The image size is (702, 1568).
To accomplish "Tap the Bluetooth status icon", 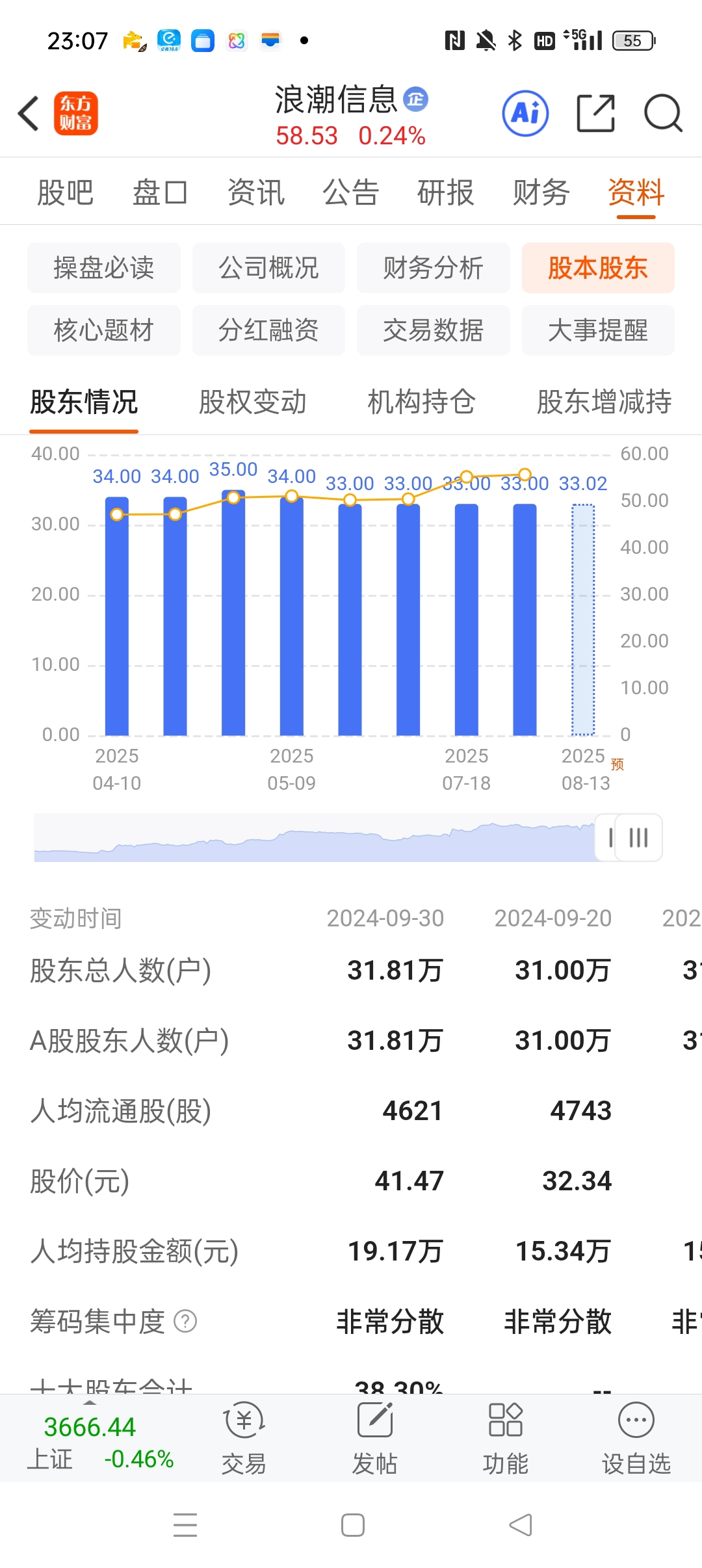I will (515, 41).
